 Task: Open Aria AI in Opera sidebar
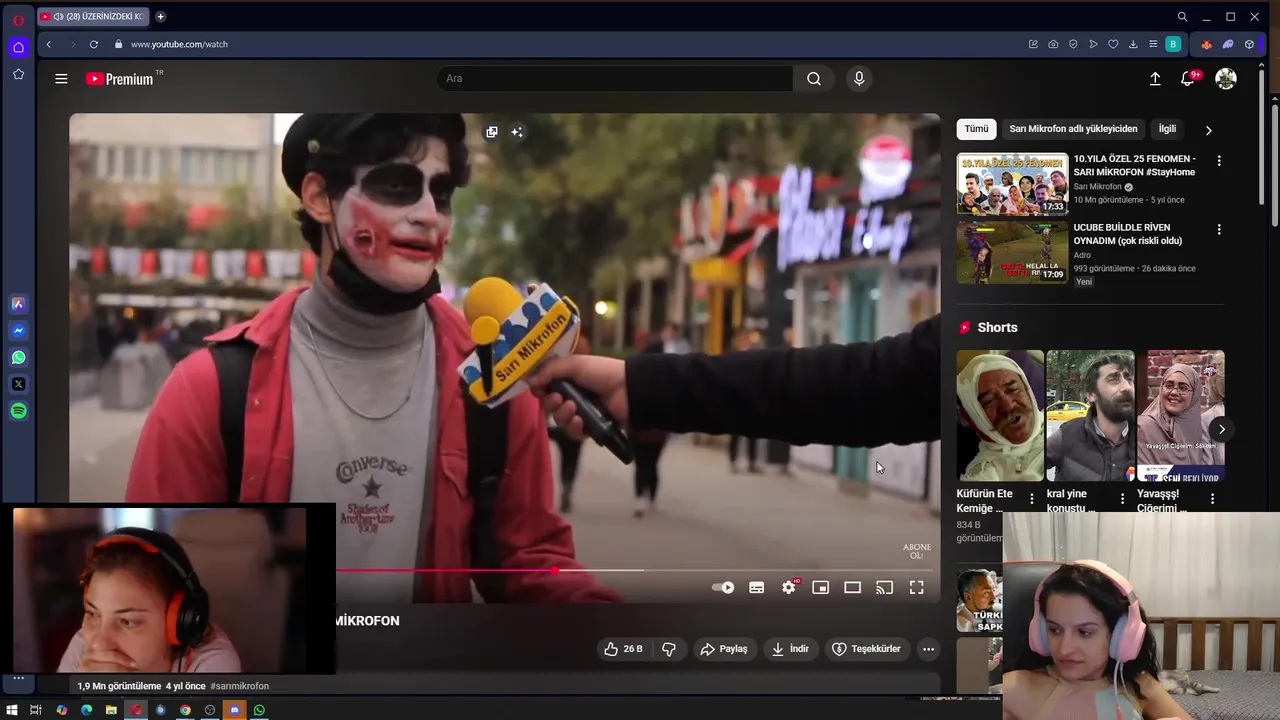coord(18,304)
